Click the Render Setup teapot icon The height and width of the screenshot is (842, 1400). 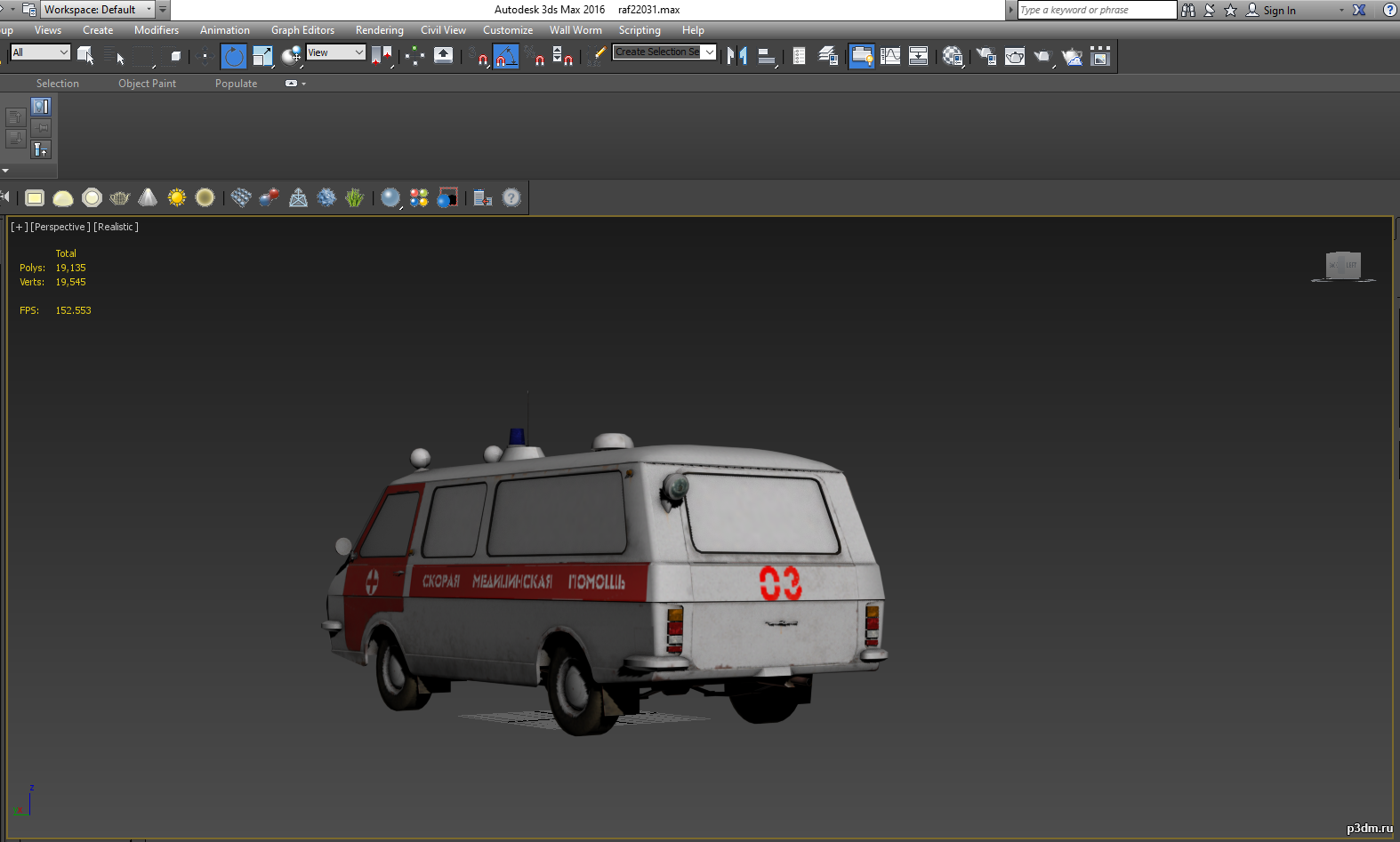[x=986, y=56]
